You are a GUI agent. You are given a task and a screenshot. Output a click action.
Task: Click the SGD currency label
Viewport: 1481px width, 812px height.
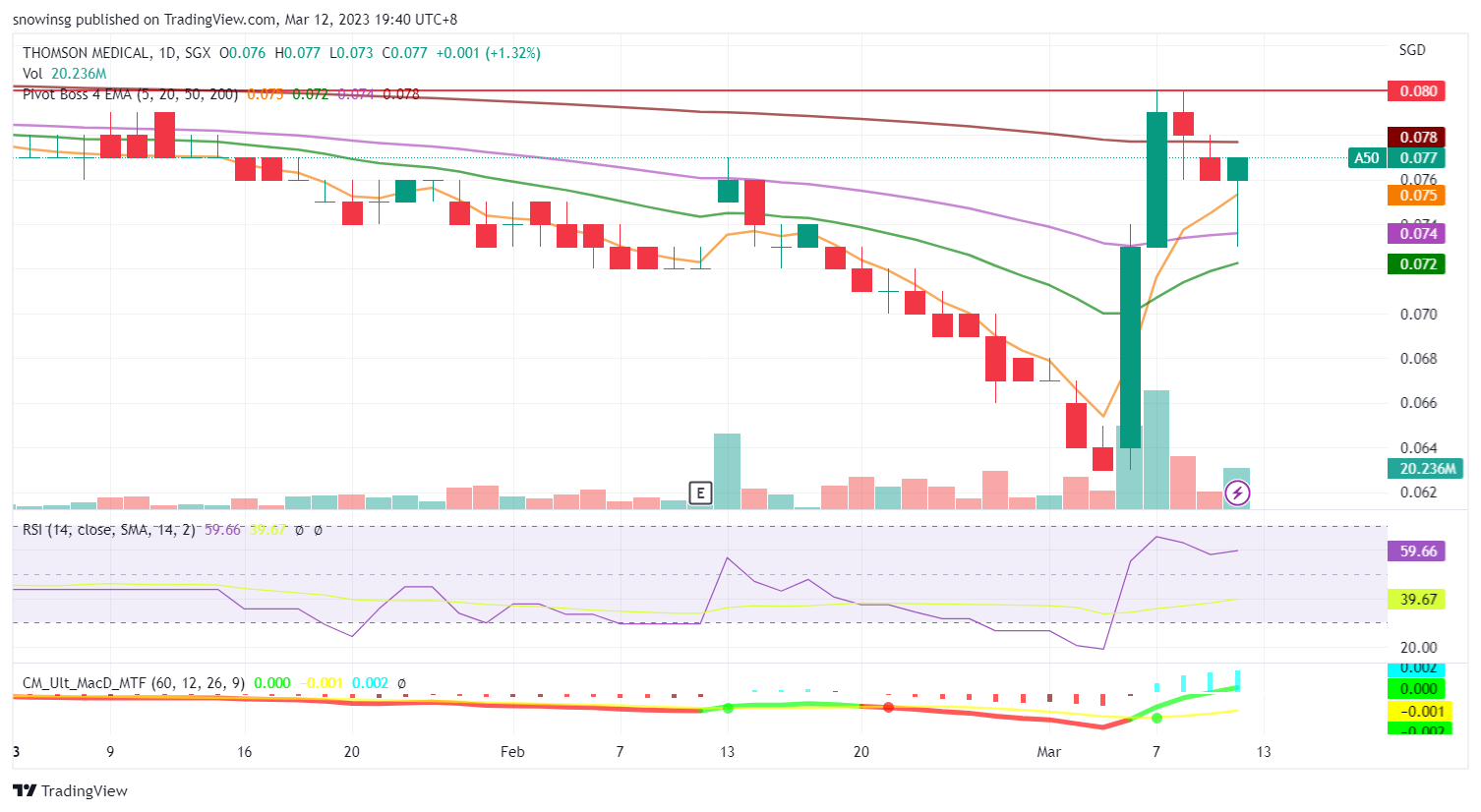point(1412,49)
